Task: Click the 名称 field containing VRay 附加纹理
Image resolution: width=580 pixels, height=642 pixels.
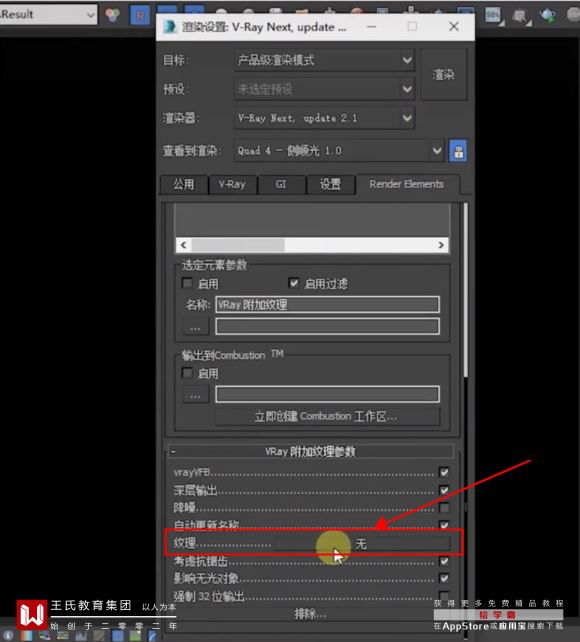Action: tap(327, 305)
